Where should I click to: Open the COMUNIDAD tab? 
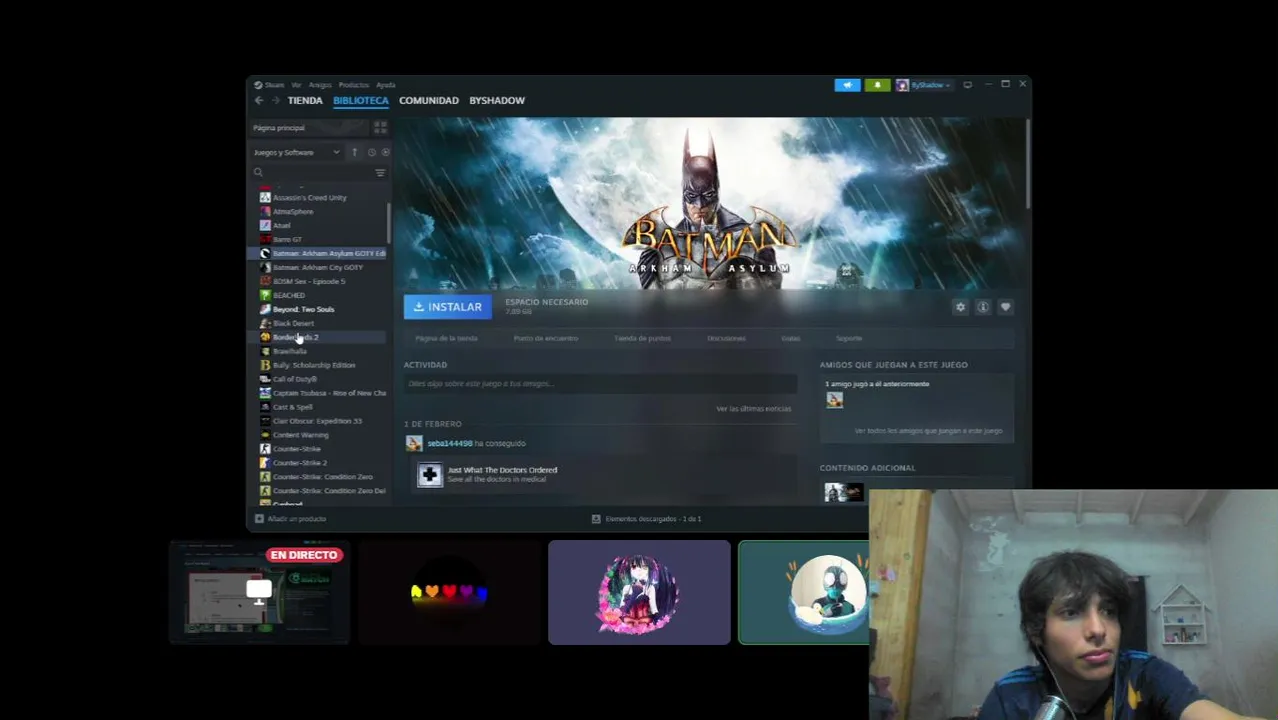(x=429, y=100)
